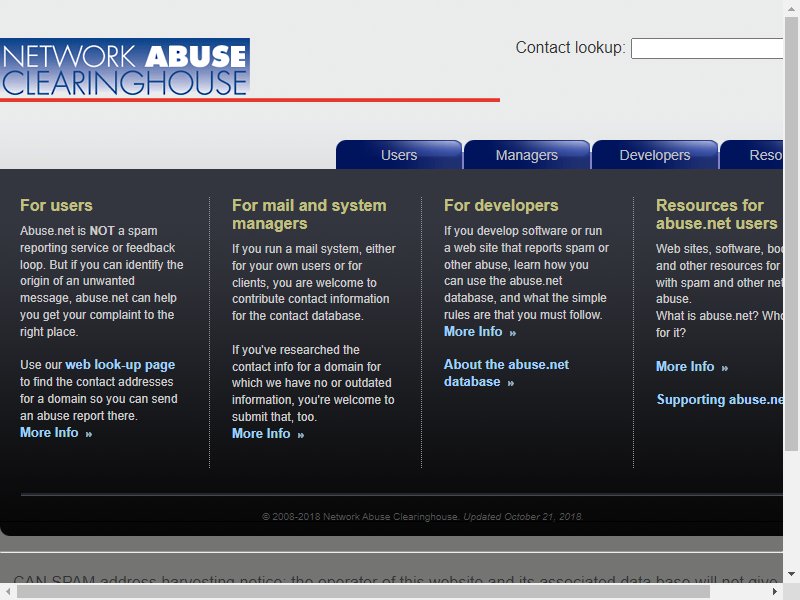Click the Network Abuse Clearinghouse logo
Screen dimensions: 800x600
coord(125,67)
